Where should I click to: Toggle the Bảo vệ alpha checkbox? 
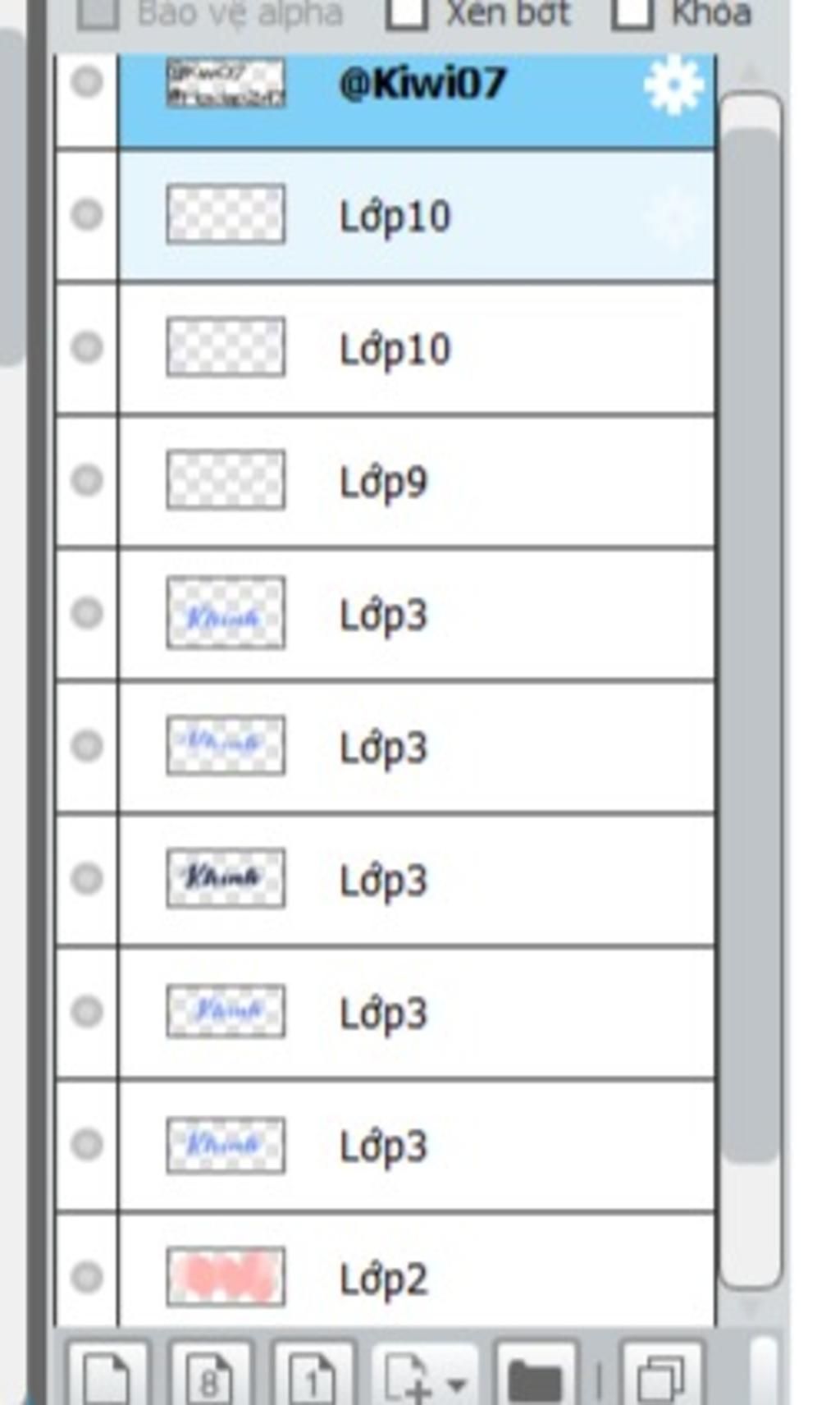(98, 11)
